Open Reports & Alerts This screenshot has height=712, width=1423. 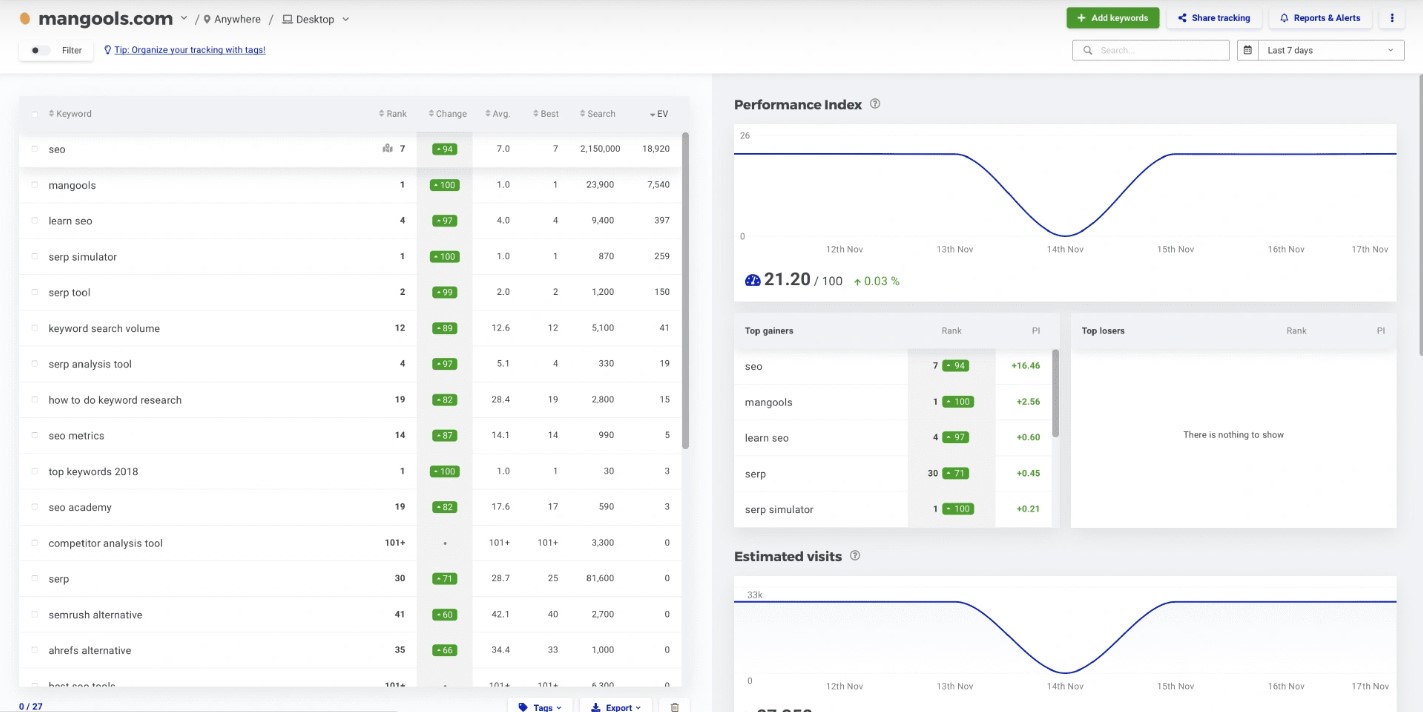1320,18
